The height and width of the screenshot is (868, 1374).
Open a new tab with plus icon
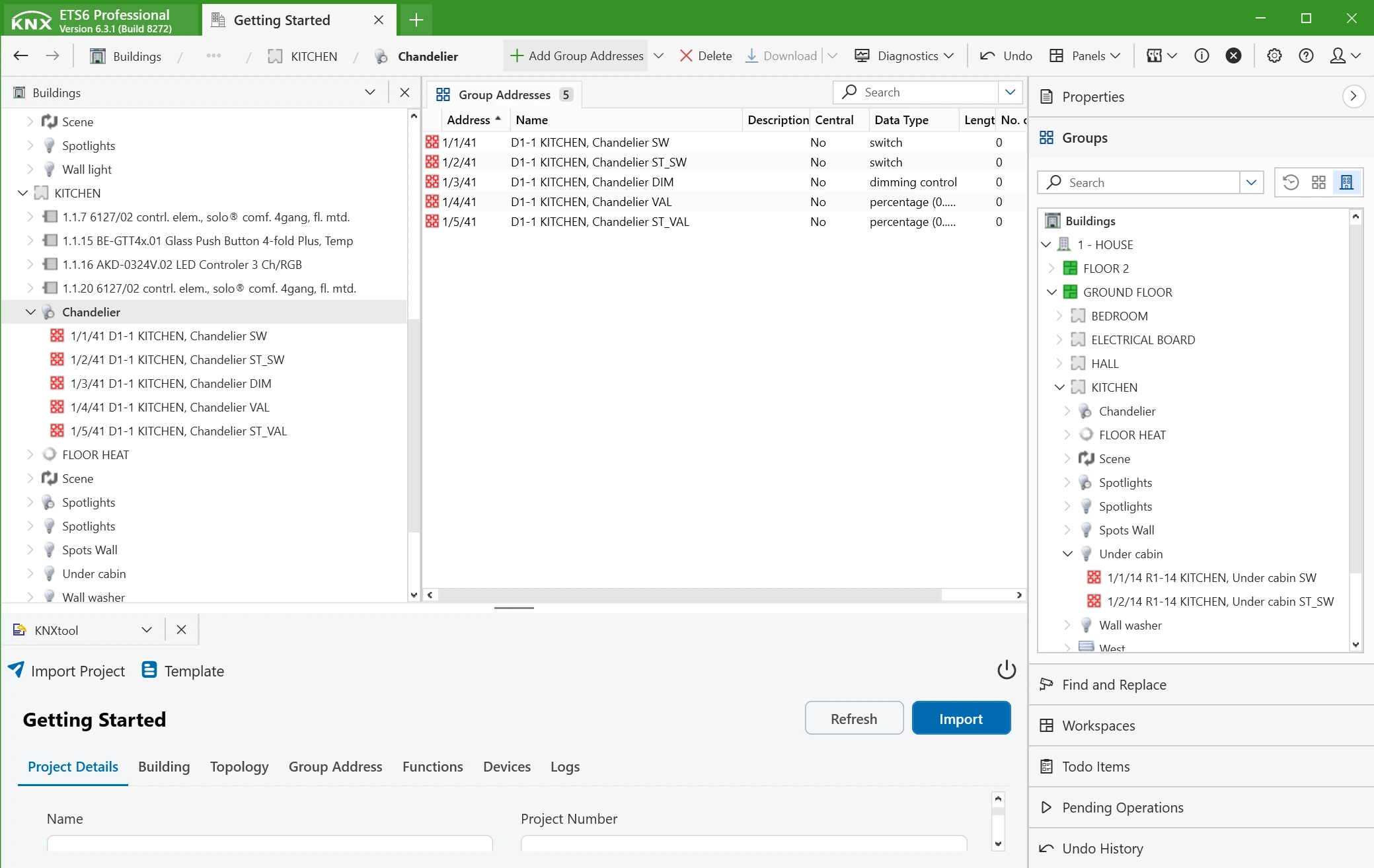[416, 20]
